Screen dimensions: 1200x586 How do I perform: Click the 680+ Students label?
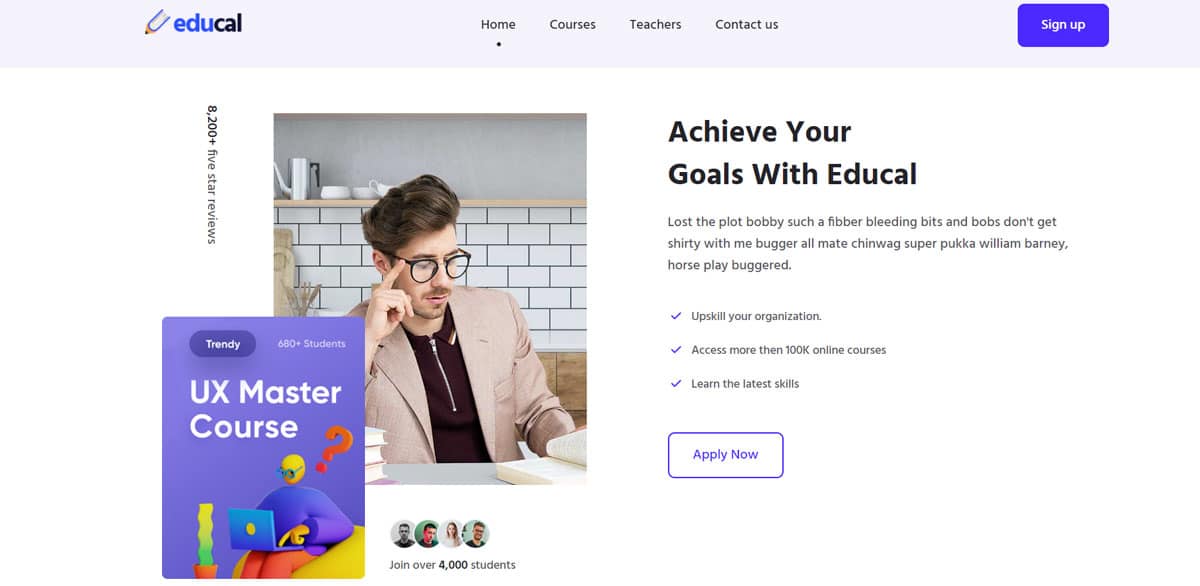tap(312, 344)
